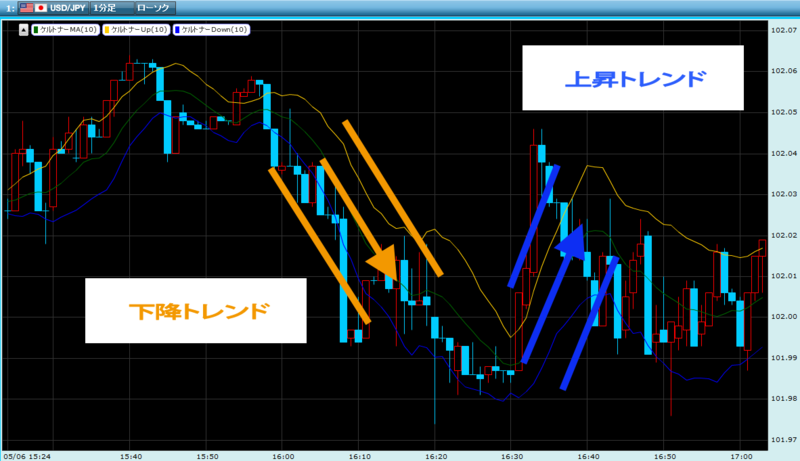Click the 102.07 price axis label
This screenshot has width=800, height=461.
783,31
